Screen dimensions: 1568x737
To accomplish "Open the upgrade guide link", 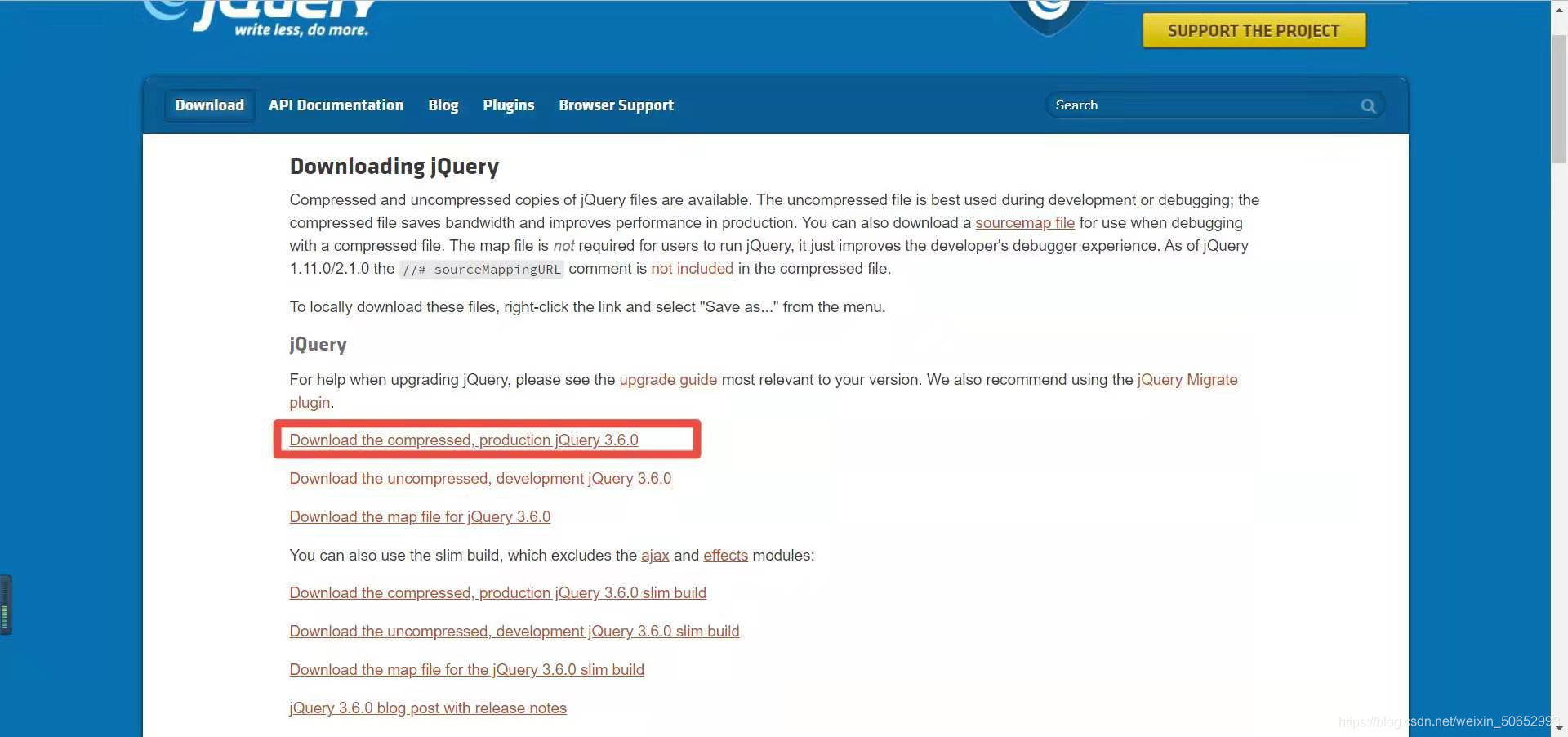I will 668,380.
